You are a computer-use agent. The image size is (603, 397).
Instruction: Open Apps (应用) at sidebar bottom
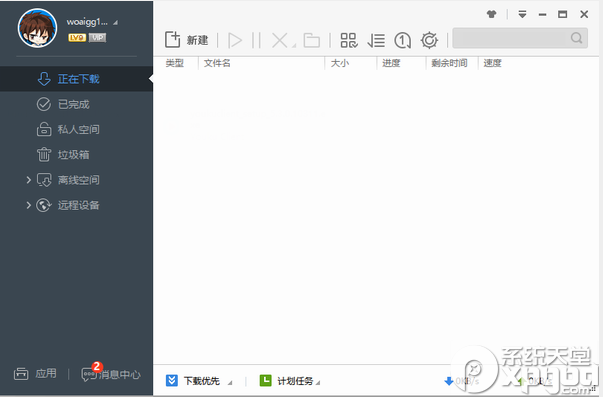35,374
